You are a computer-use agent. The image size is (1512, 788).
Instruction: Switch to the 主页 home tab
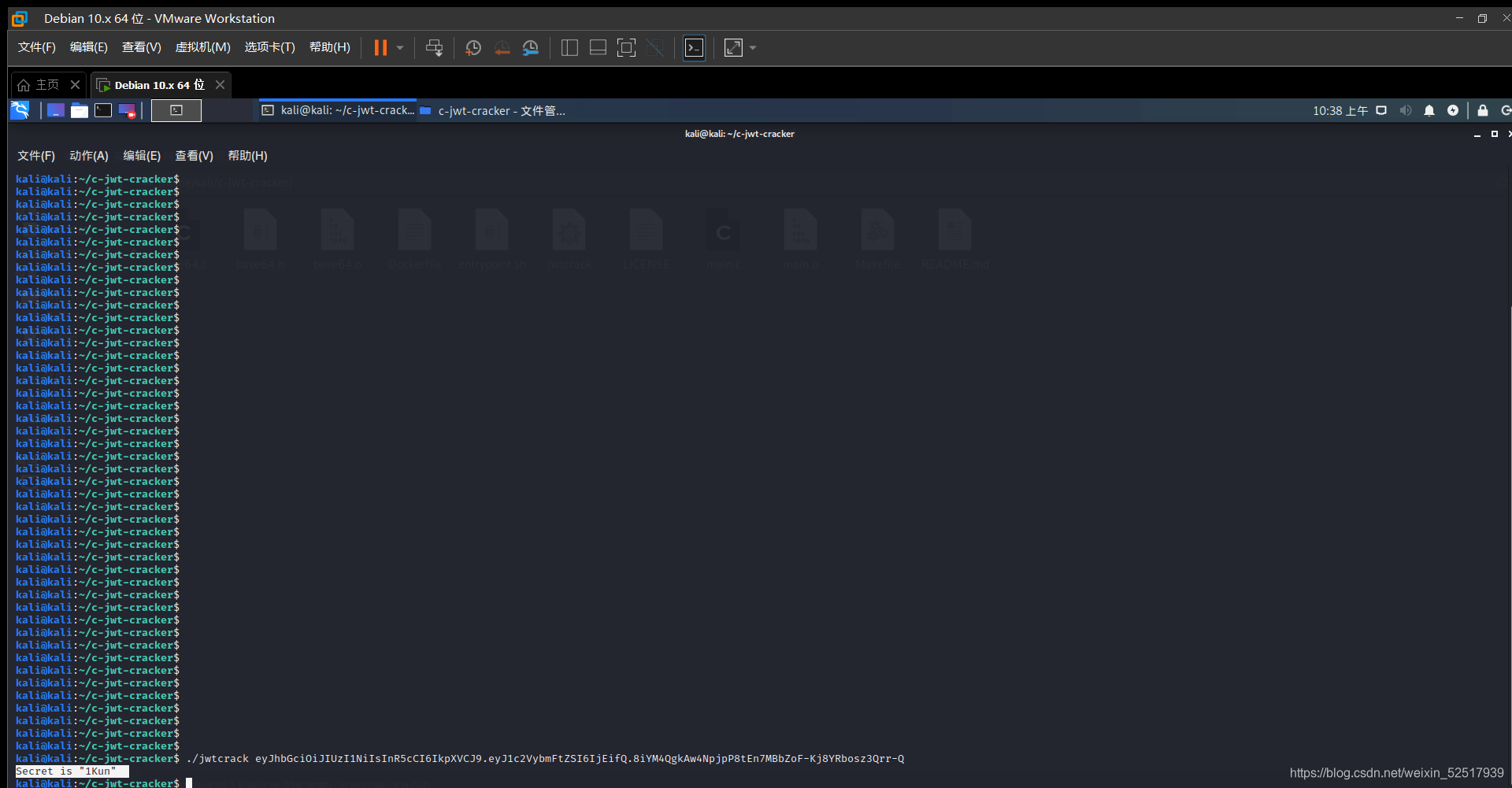38,85
